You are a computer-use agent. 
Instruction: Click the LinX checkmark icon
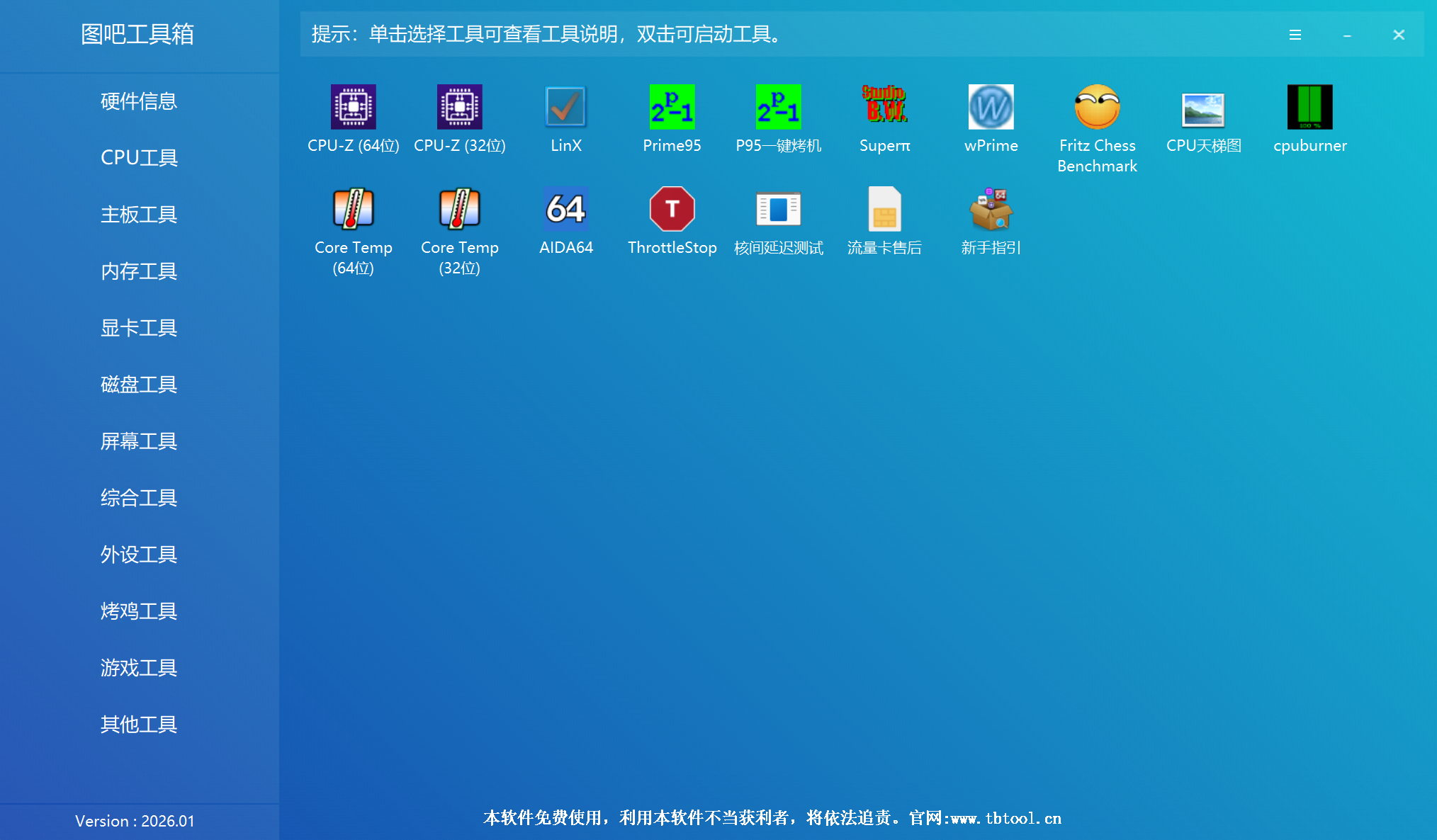tap(565, 107)
